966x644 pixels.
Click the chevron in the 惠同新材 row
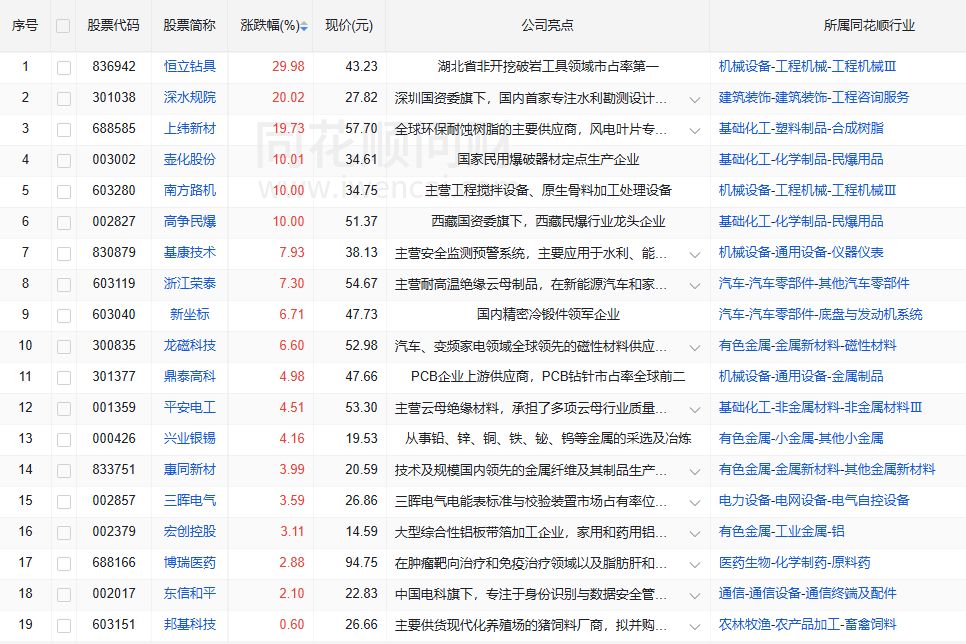pos(694,472)
